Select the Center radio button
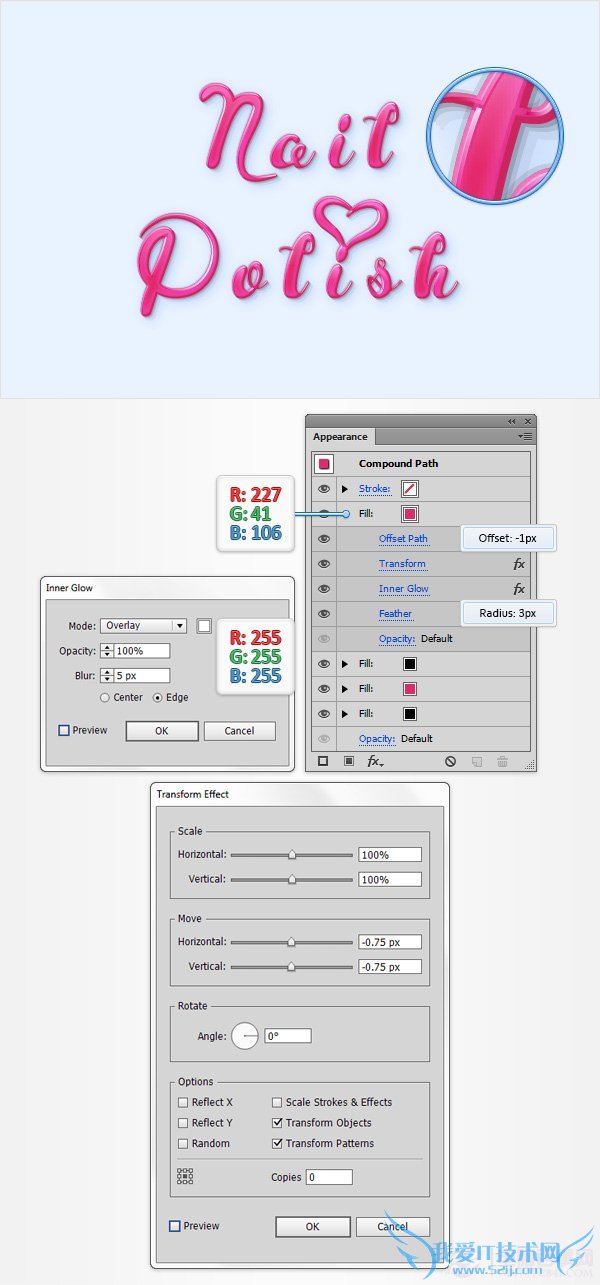 tap(105, 697)
